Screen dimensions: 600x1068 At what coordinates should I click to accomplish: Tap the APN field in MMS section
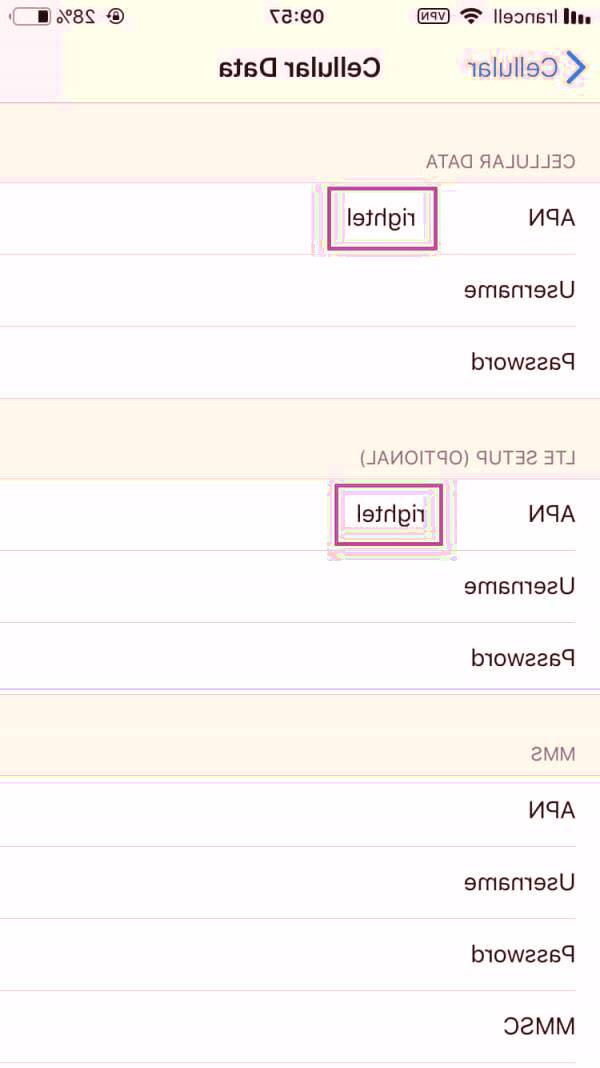tap(300, 811)
